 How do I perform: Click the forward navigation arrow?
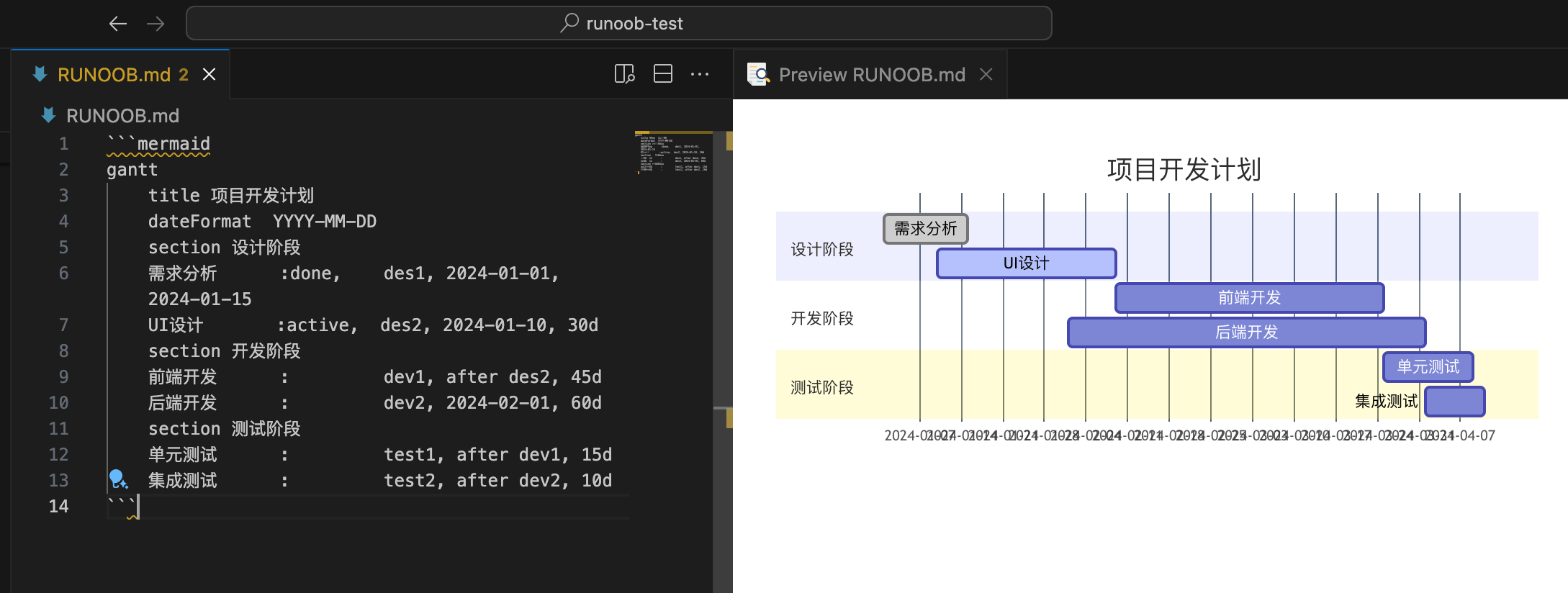pos(156,24)
